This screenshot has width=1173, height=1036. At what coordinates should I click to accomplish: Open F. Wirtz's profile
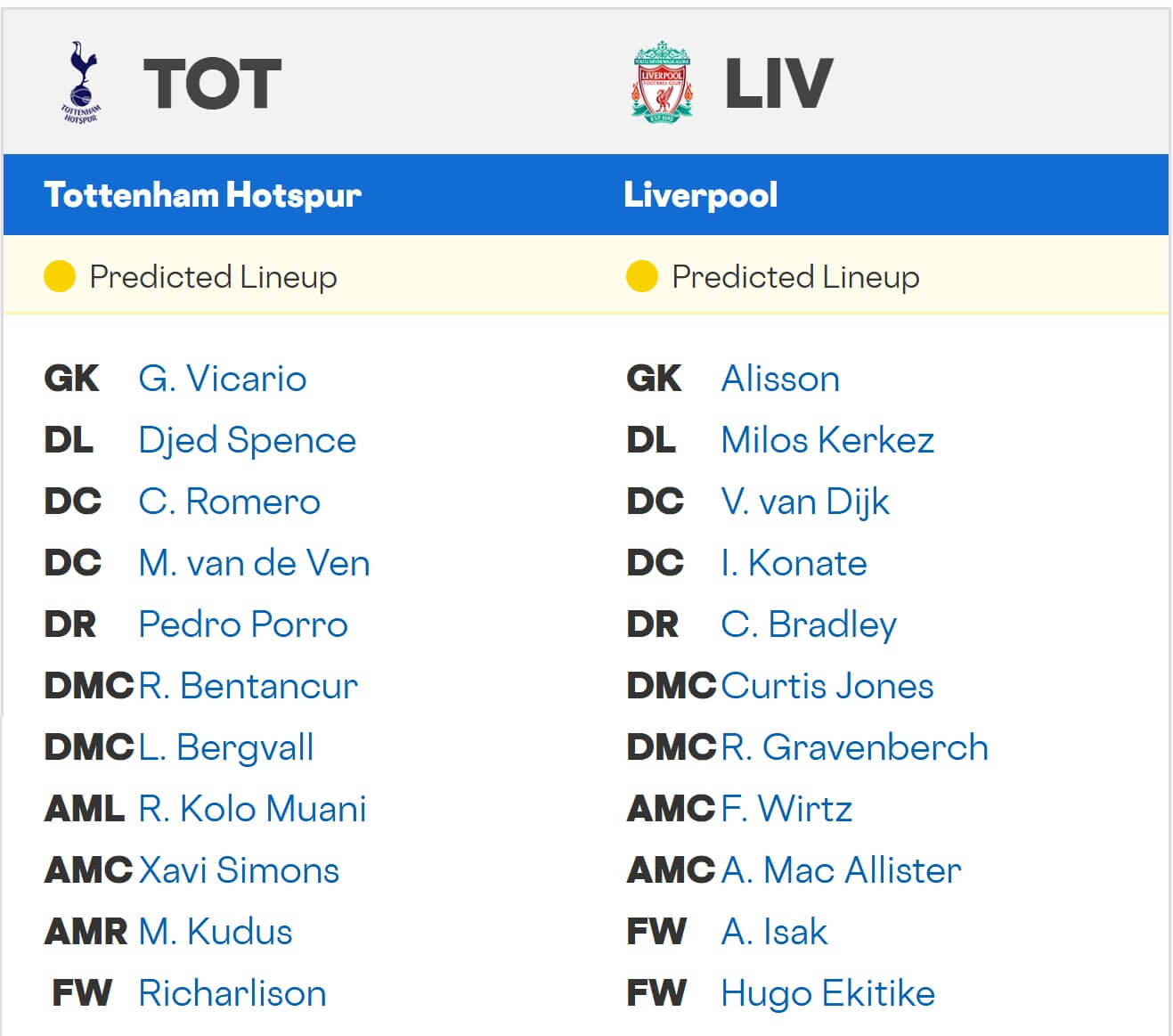786,809
